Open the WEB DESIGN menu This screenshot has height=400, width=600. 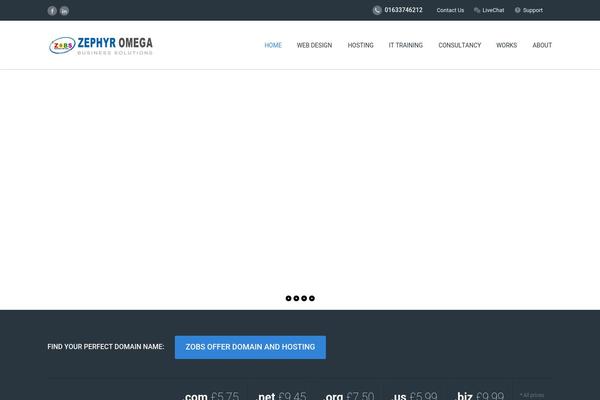315,45
